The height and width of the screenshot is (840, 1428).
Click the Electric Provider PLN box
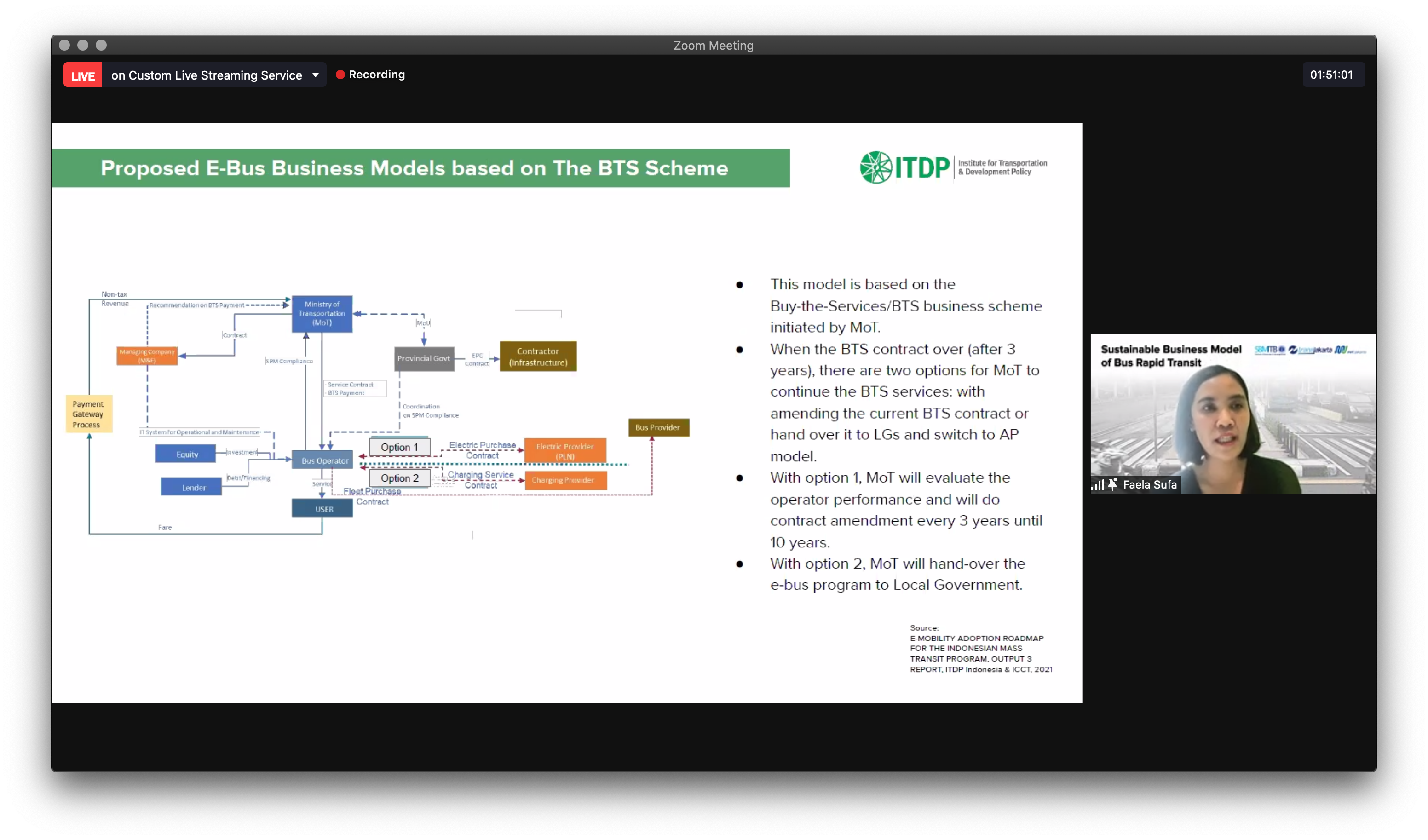click(x=564, y=450)
